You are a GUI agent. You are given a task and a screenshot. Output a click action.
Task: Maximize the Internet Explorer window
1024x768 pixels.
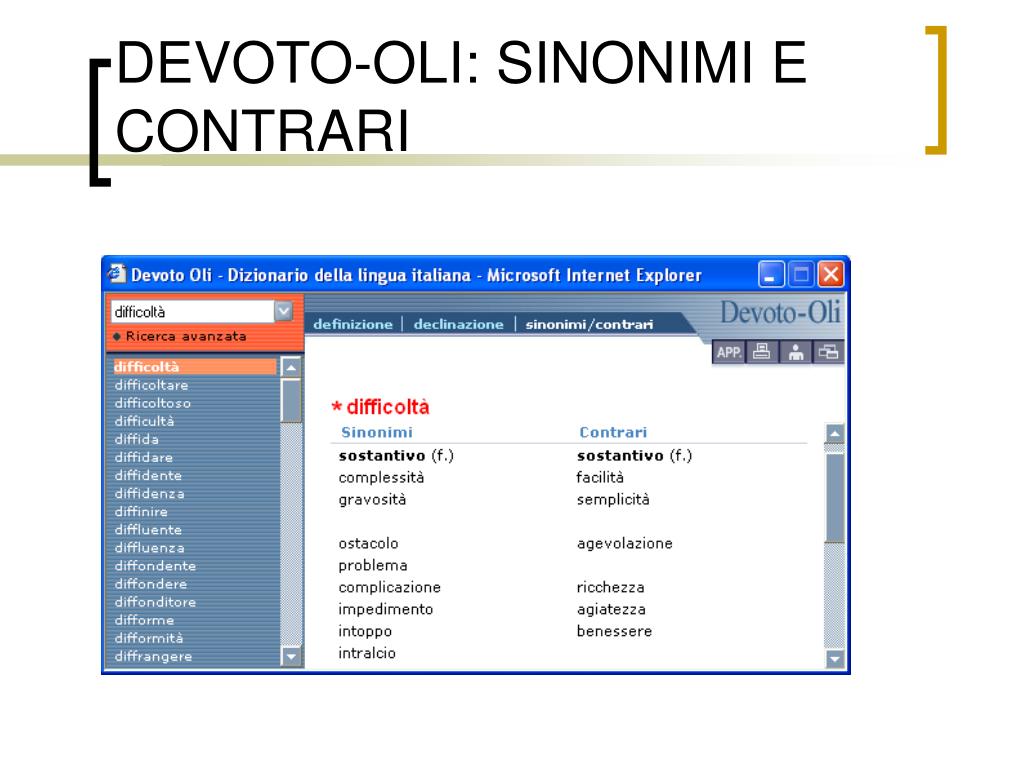tap(801, 274)
